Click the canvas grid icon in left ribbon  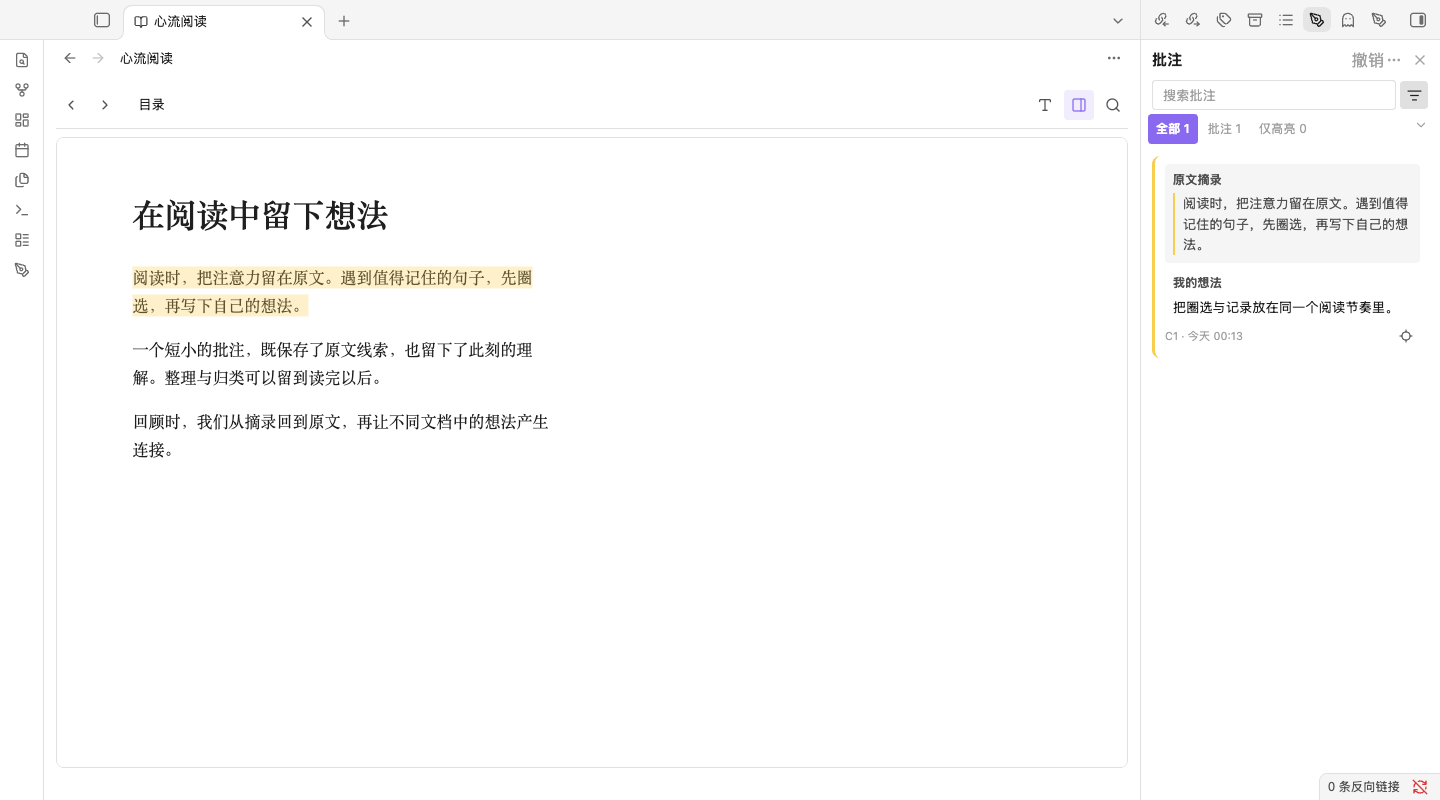(x=22, y=120)
